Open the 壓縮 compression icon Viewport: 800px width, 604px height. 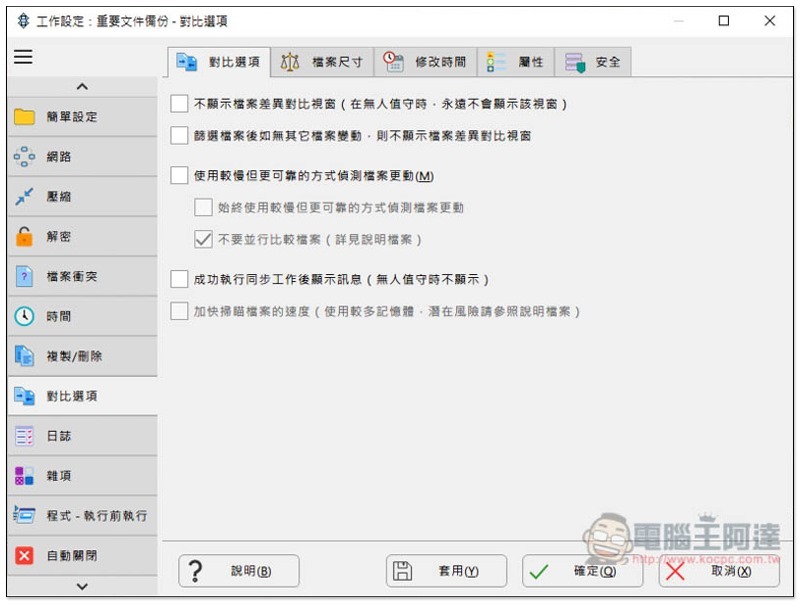pos(24,196)
